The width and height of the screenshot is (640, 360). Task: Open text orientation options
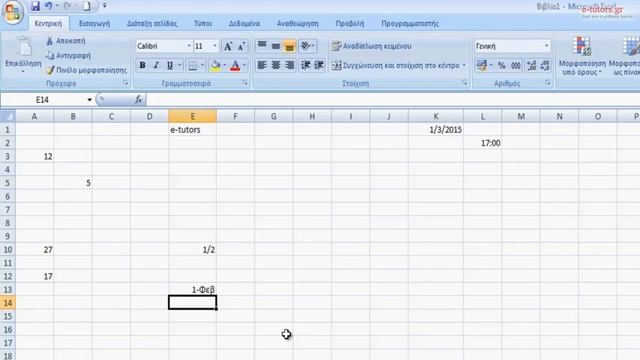[307, 46]
